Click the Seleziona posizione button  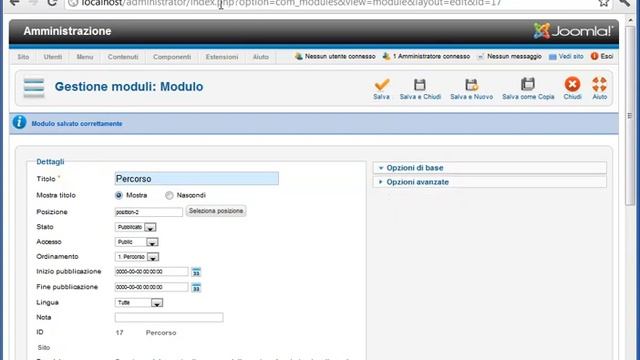tap(216, 211)
